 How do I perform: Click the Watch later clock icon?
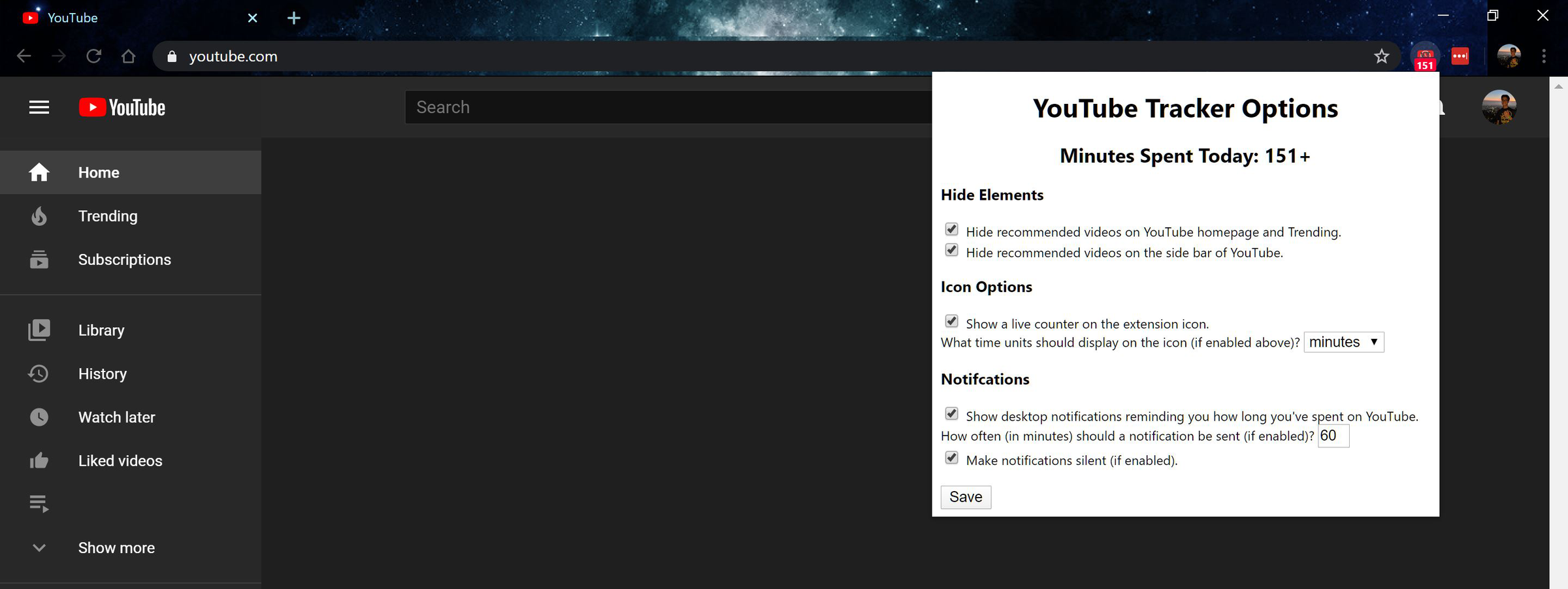pyautogui.click(x=39, y=417)
